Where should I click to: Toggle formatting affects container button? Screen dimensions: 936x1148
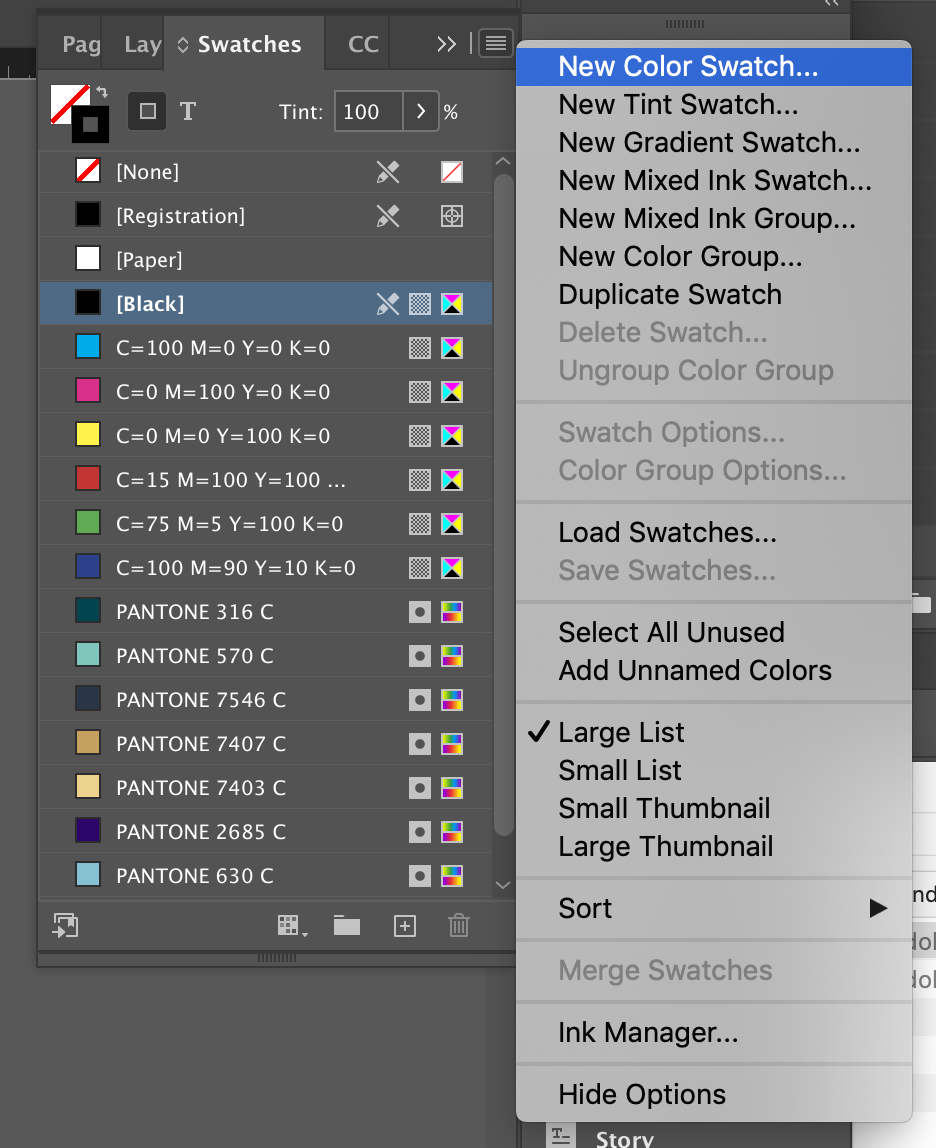(147, 111)
